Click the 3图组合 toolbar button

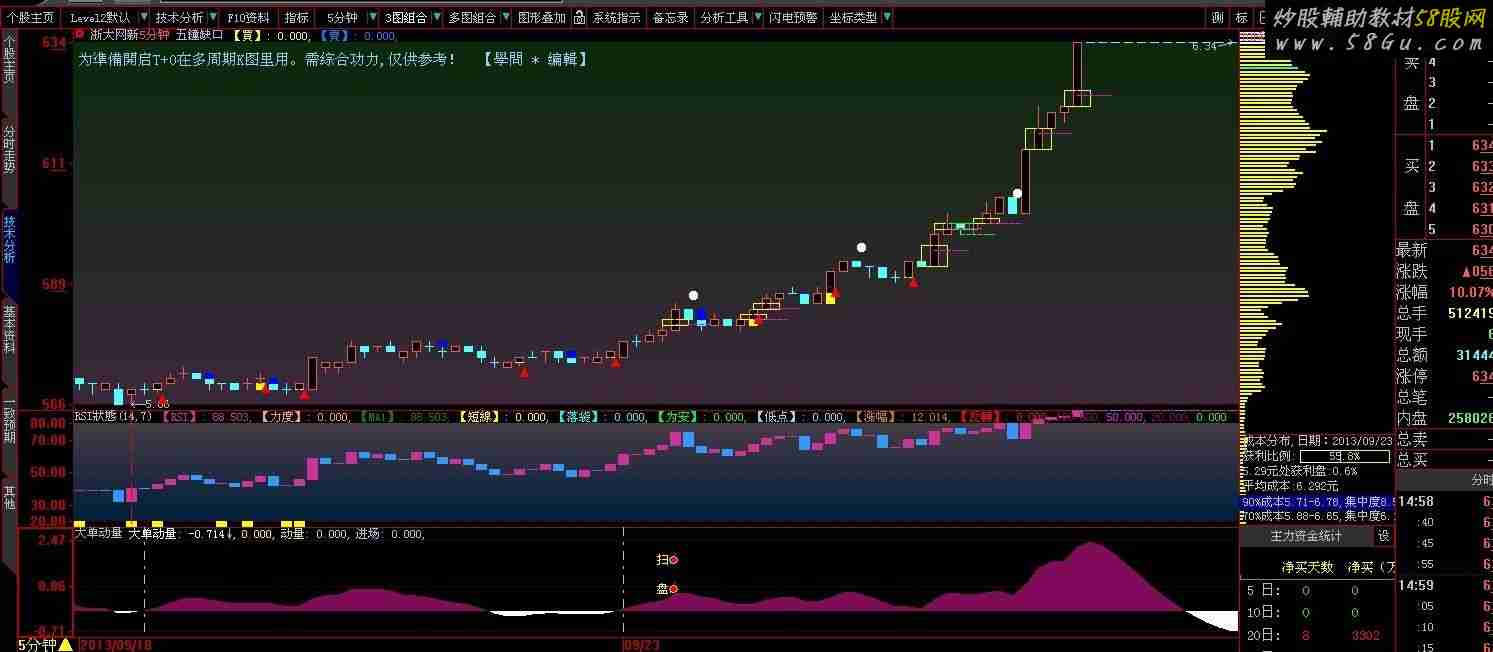coord(405,17)
